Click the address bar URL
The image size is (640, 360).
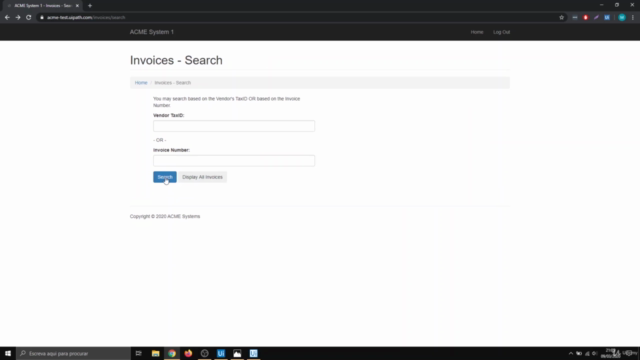coord(86,18)
